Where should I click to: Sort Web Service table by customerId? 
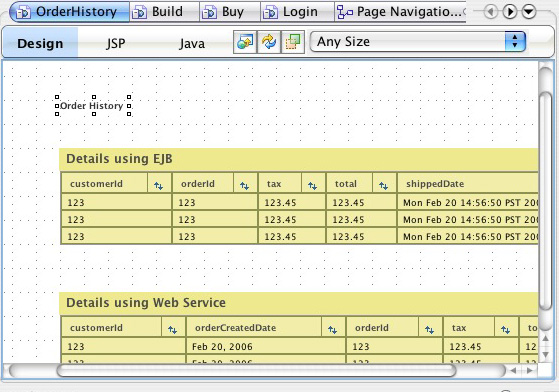click(173, 330)
